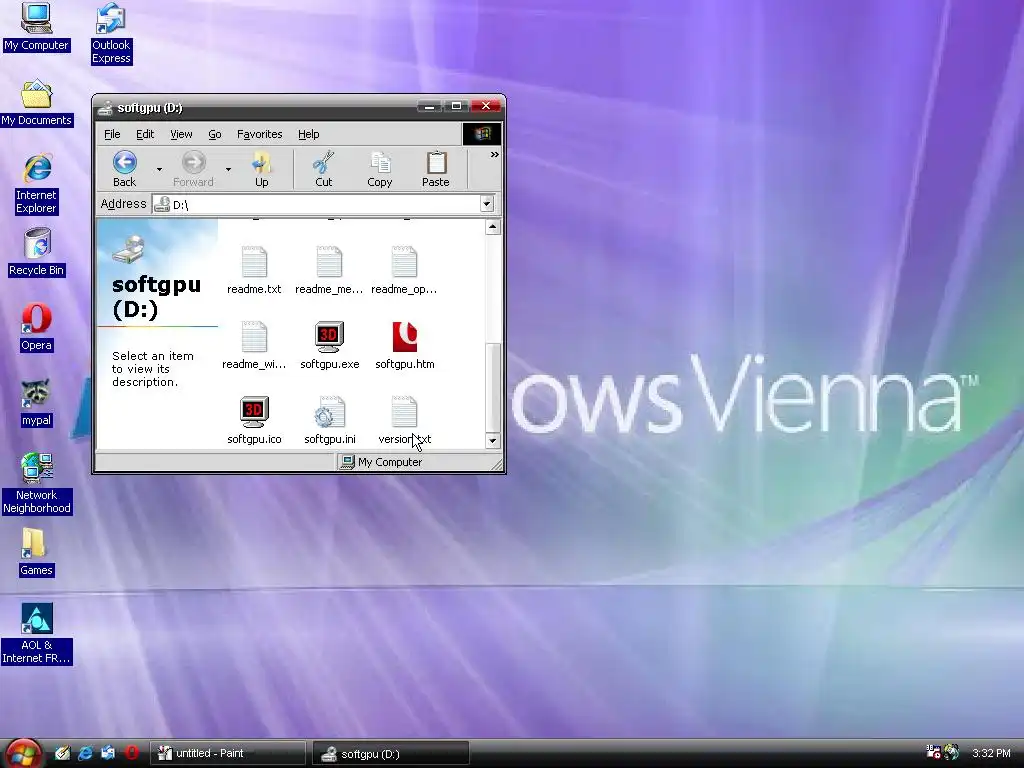
Task: Select the readme_me... text file
Action: 329,270
